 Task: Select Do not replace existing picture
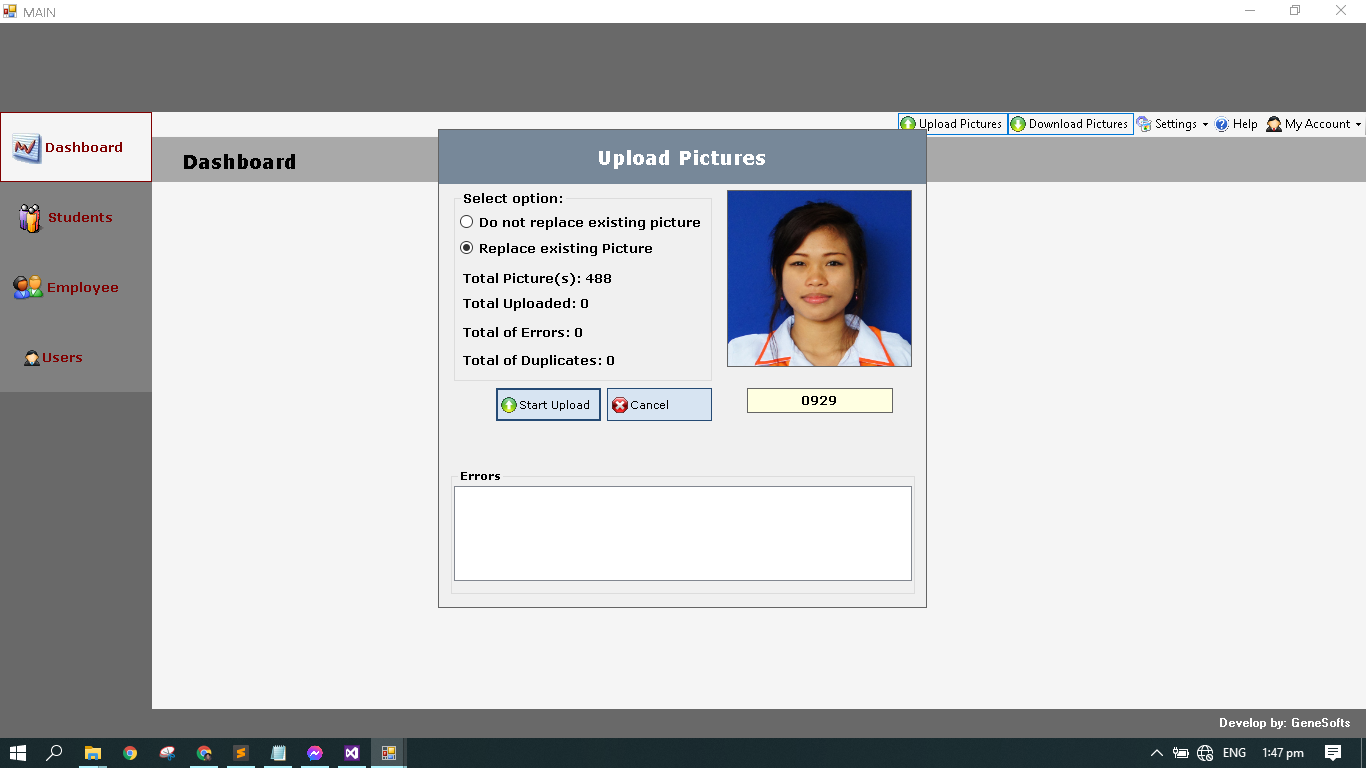click(x=467, y=222)
